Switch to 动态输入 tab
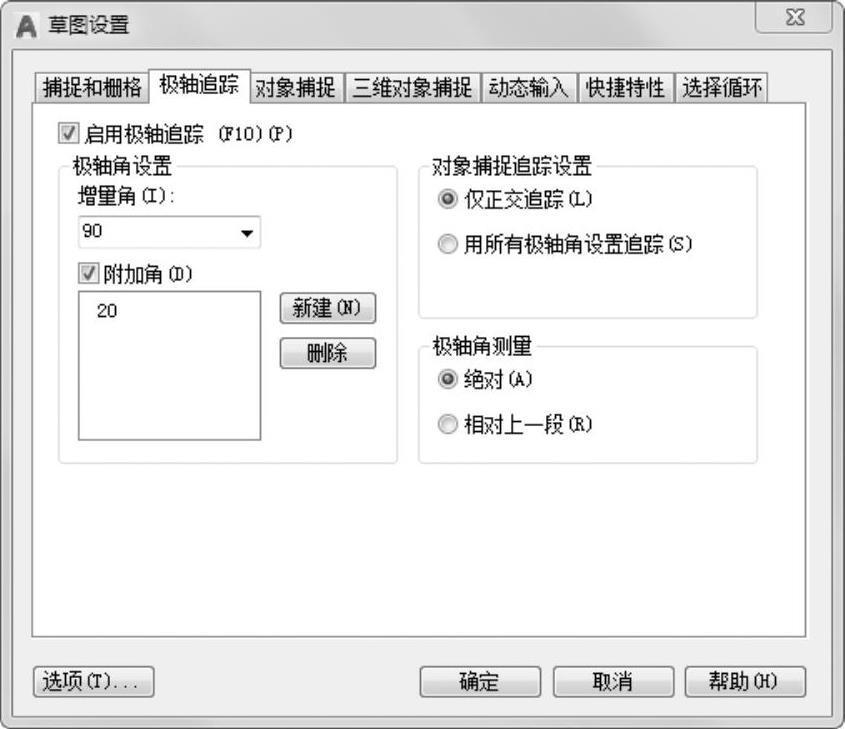The height and width of the screenshot is (729, 845). click(529, 87)
